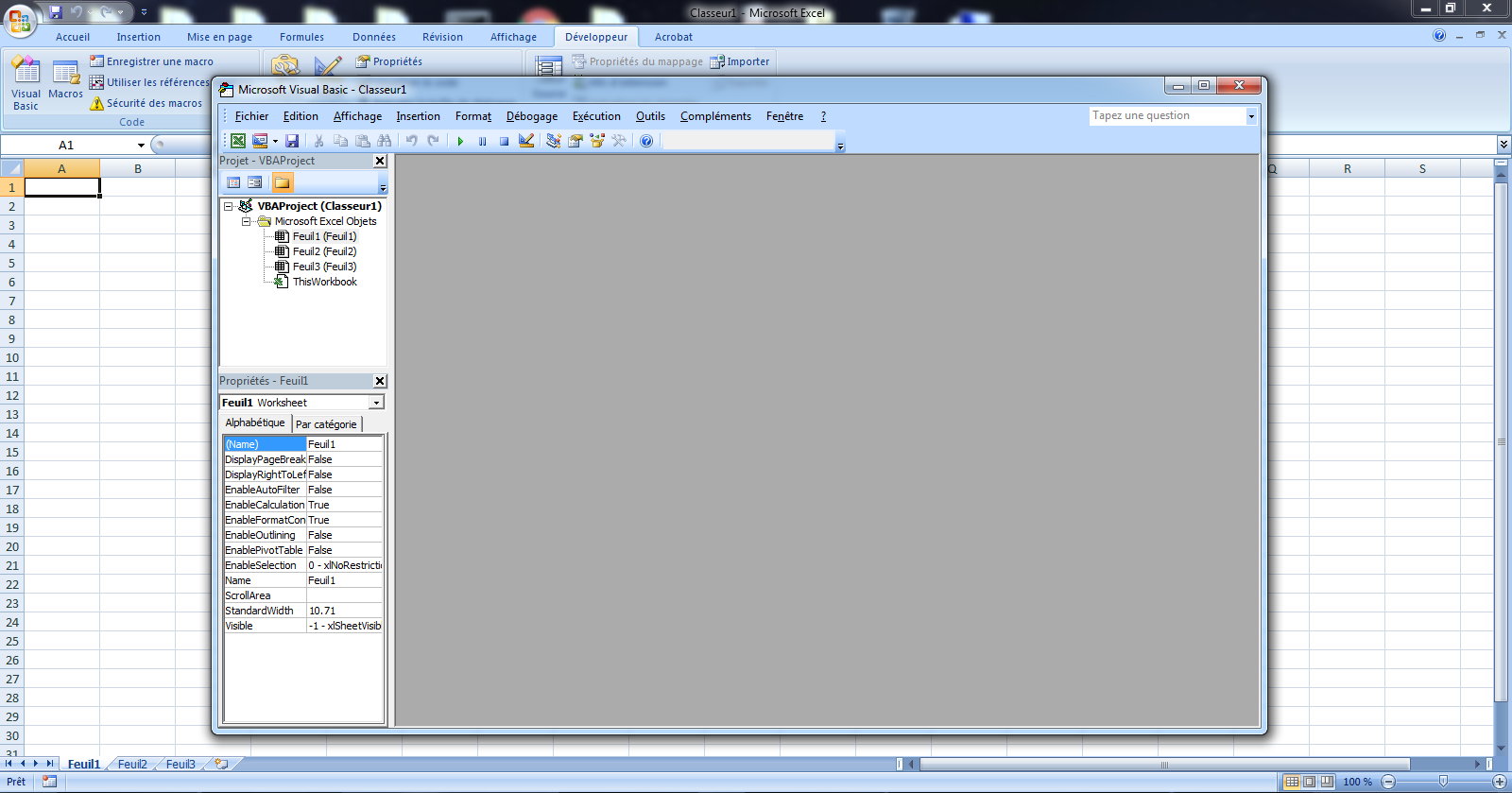
Task: Close the Projet - VBAProject panel
Action: [x=380, y=161]
